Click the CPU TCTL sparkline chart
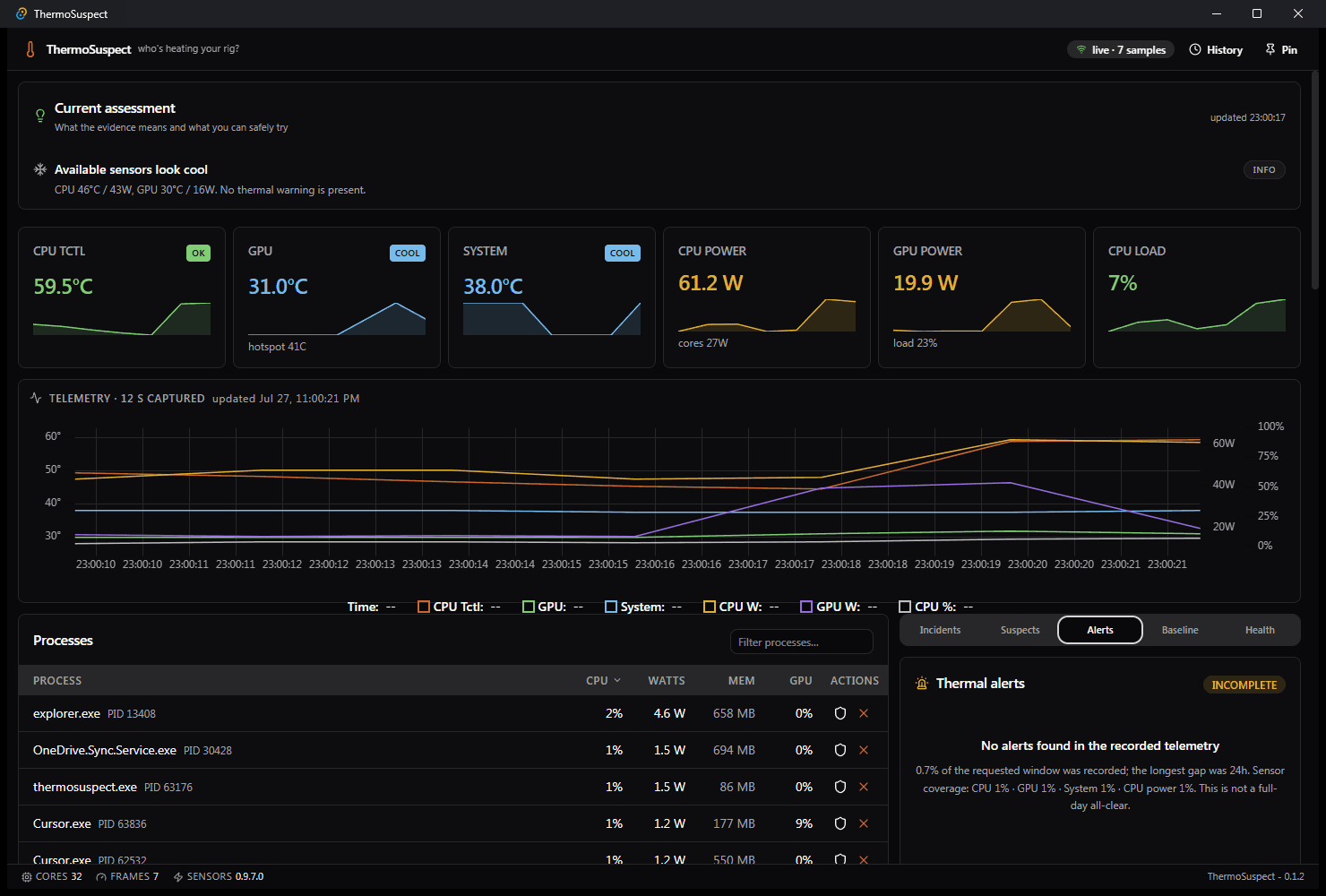Screen dimensions: 1326x896 (x=122, y=318)
